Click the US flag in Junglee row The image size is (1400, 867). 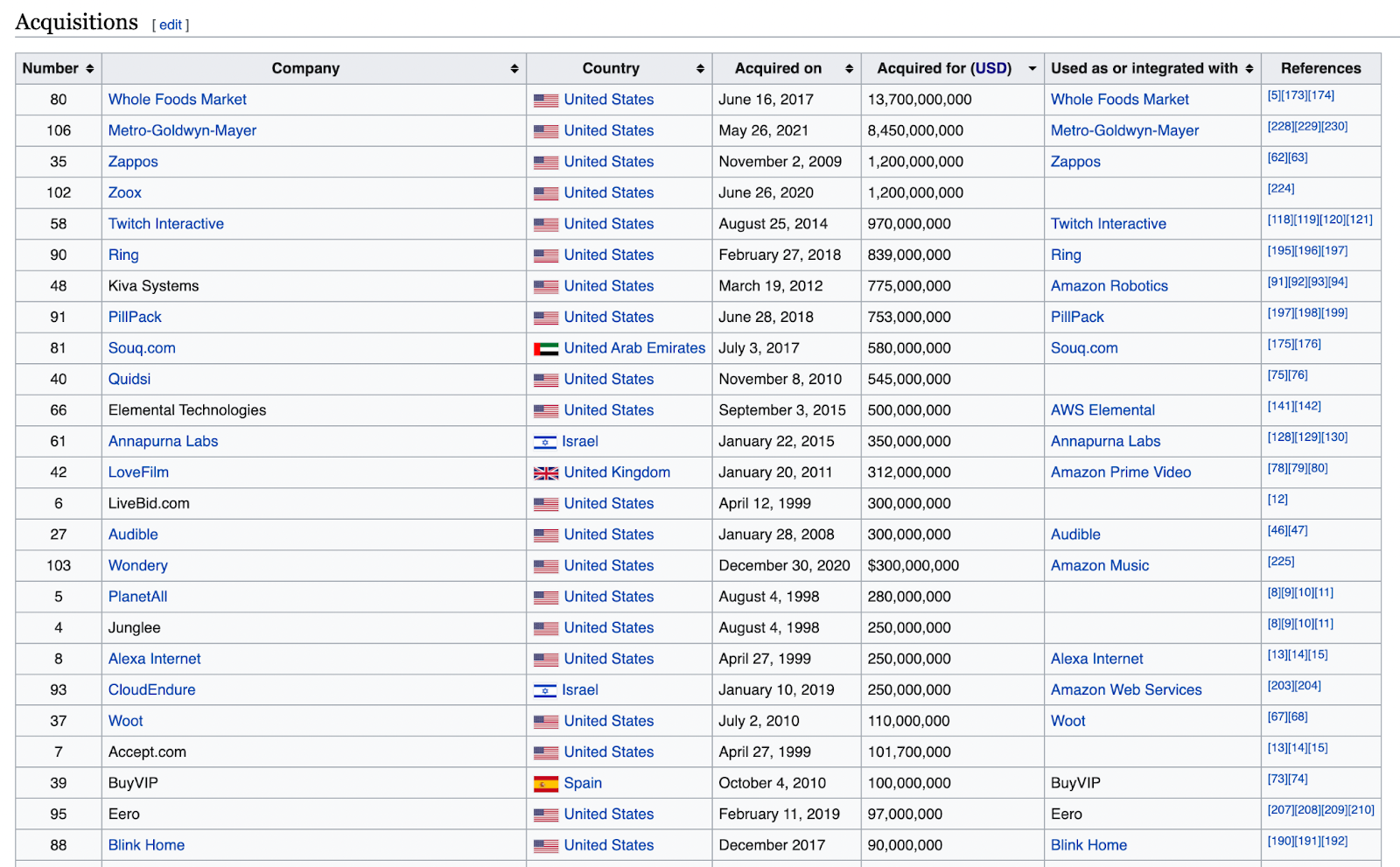point(546,629)
